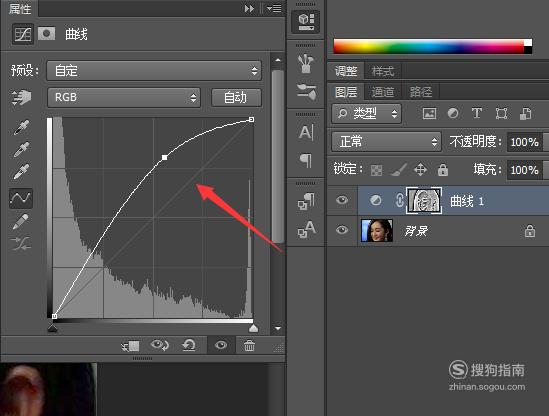Click the 不透明度 100% opacity field
The height and width of the screenshot is (416, 549).
click(524, 142)
